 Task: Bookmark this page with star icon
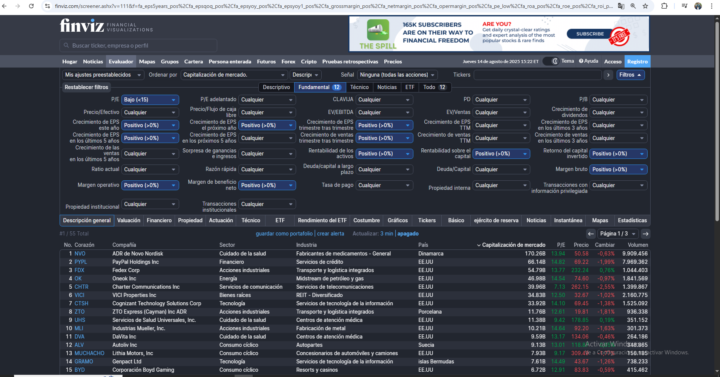pyautogui.click(x=645, y=6)
